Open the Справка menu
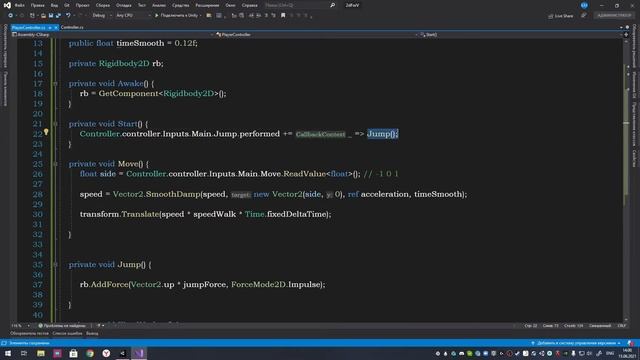The width and height of the screenshot is (640, 360). (x=249, y=5)
